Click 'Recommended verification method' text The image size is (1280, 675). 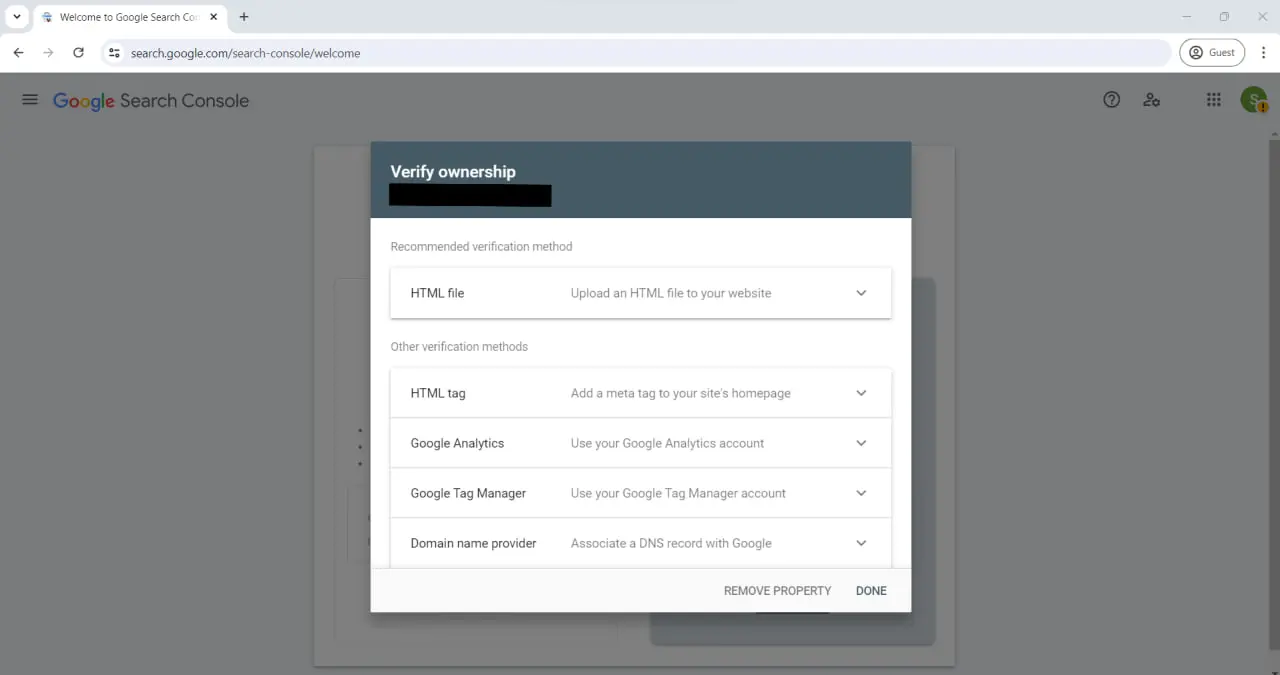481,246
